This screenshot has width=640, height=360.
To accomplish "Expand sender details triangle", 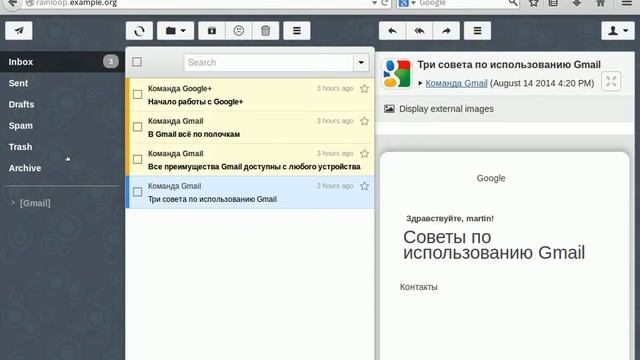I will tap(420, 83).
